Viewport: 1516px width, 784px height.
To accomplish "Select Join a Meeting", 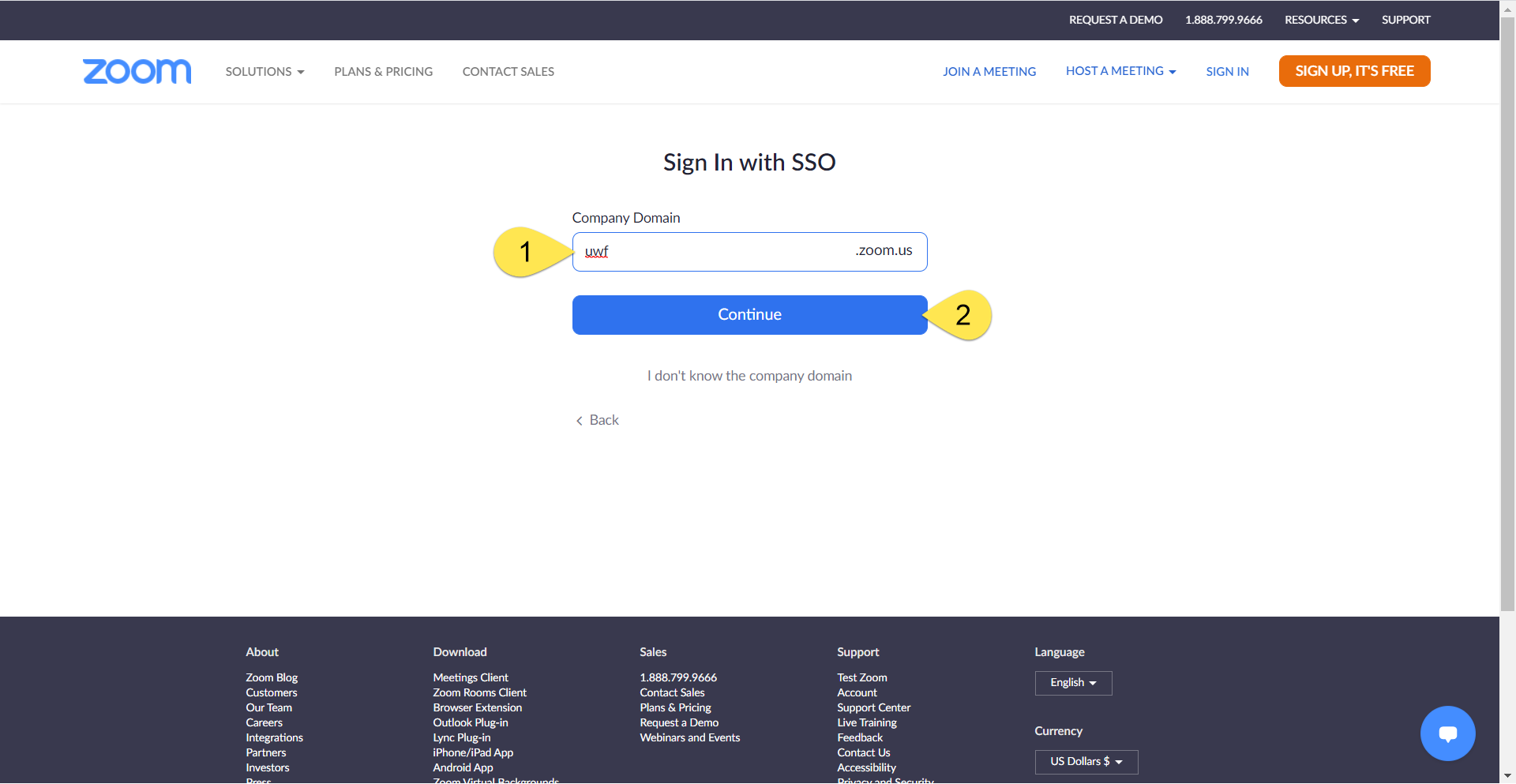I will [x=989, y=72].
